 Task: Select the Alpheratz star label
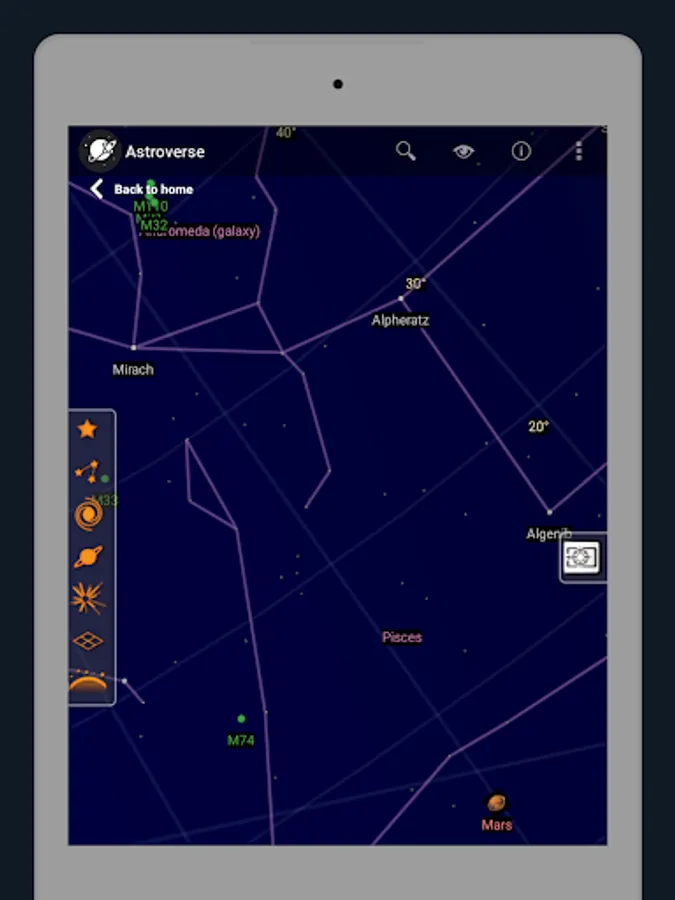click(400, 320)
